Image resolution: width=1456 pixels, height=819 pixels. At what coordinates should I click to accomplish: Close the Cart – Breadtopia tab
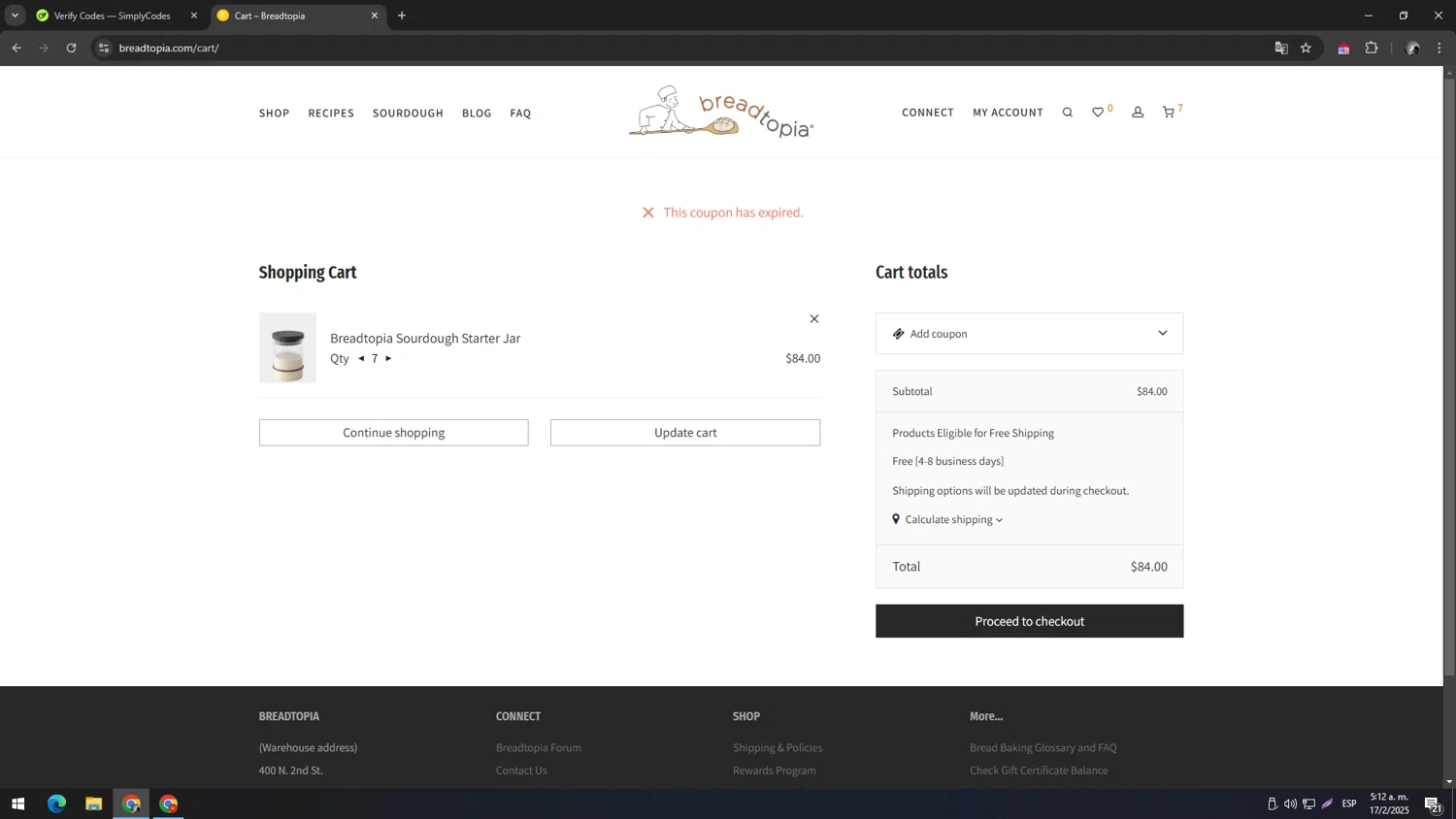(x=375, y=16)
